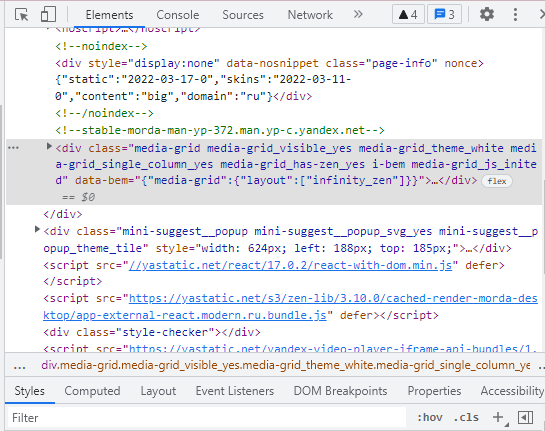Select the style-checker div node
The width and height of the screenshot is (545, 431).
[152, 332]
